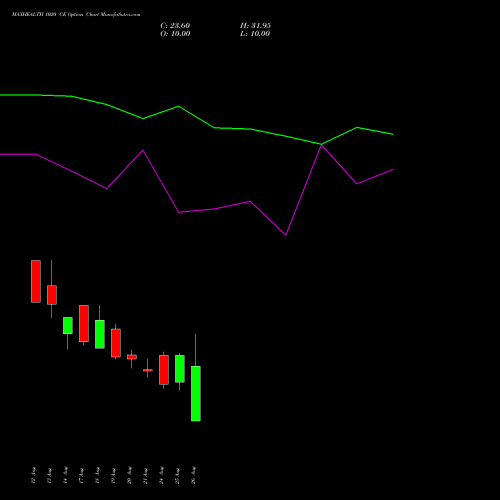The image size is (500, 500).
Task: Click the high value "H: 31.95"
Action: coord(255,26)
